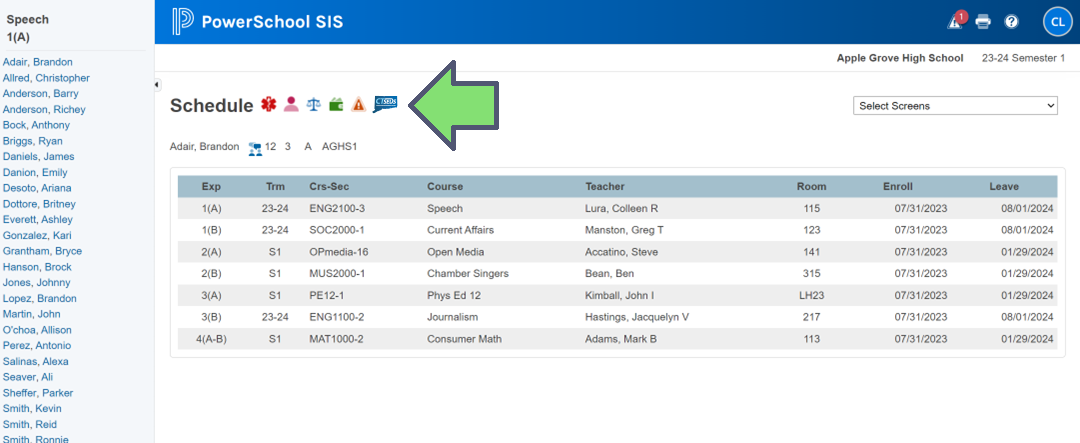Open the blue legal scales alert icon
Screen dimensions: 1080x443
pyautogui.click(x=314, y=104)
